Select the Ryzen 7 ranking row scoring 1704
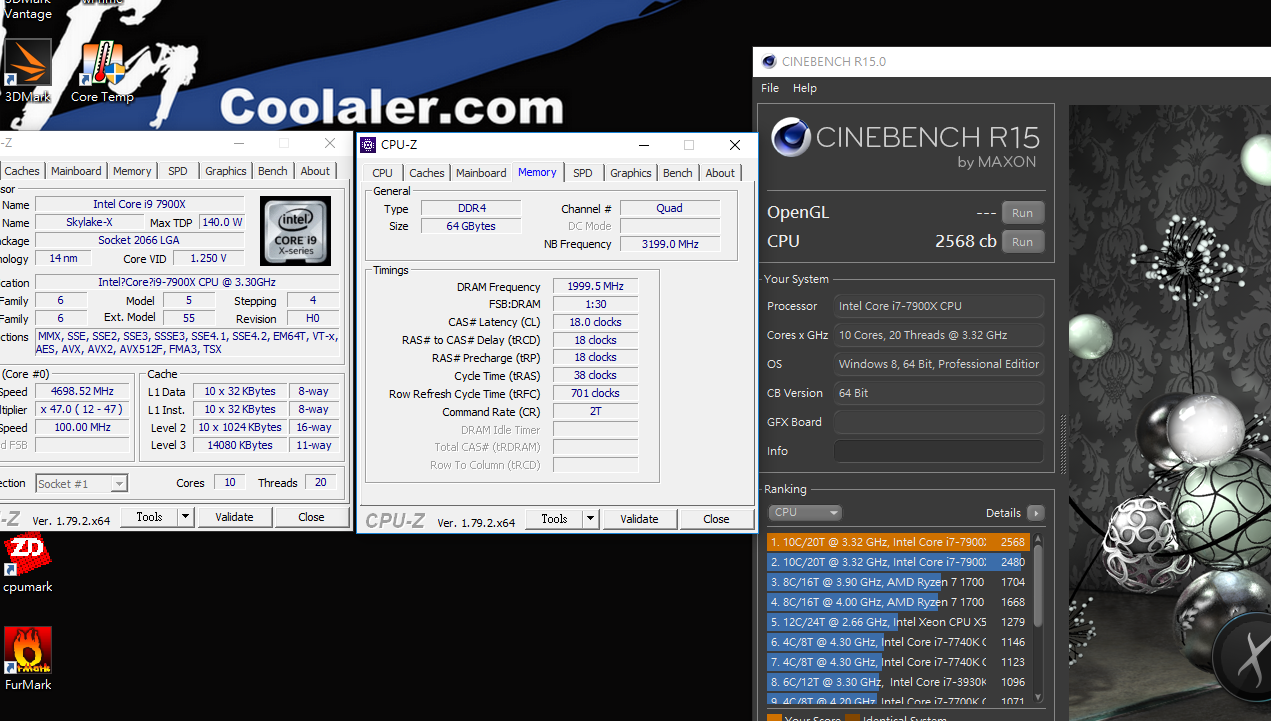Viewport: 1271px width, 721px height. point(898,582)
